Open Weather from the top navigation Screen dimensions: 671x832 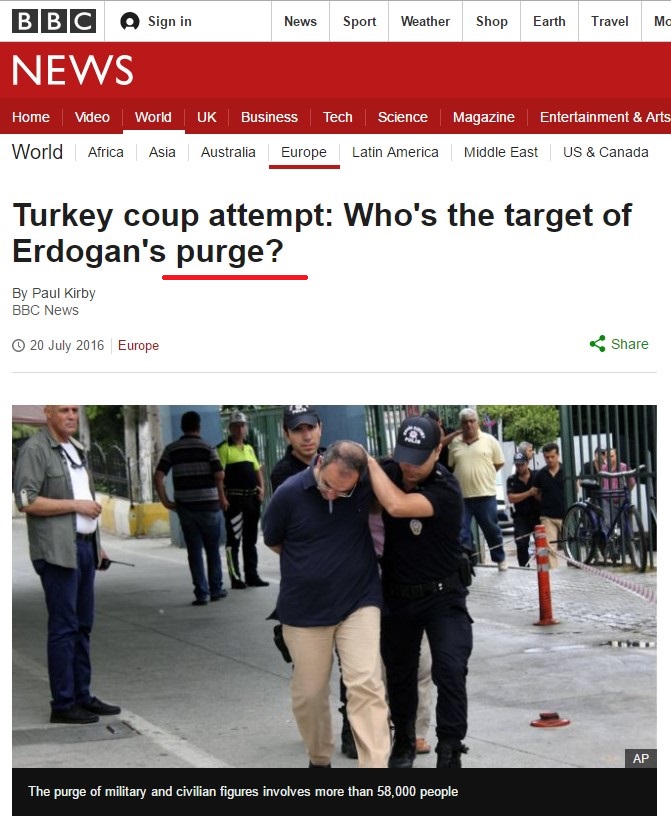(x=425, y=21)
